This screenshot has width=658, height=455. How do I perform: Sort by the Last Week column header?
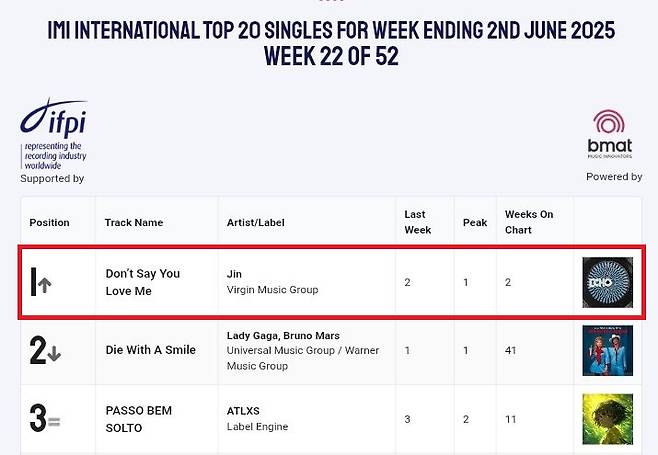click(418, 222)
